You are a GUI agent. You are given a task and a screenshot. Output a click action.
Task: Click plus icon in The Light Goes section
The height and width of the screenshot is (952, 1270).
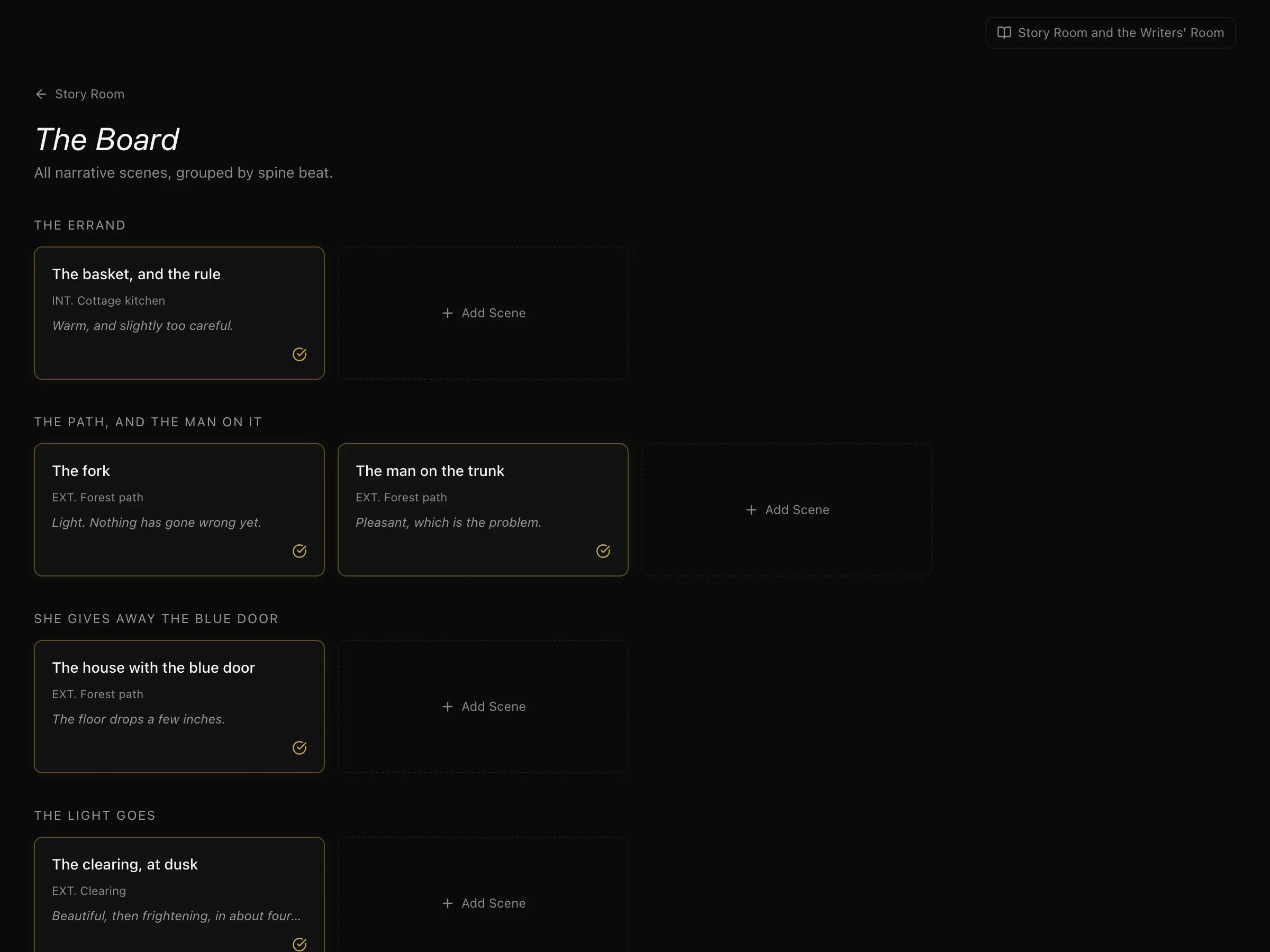tap(447, 903)
